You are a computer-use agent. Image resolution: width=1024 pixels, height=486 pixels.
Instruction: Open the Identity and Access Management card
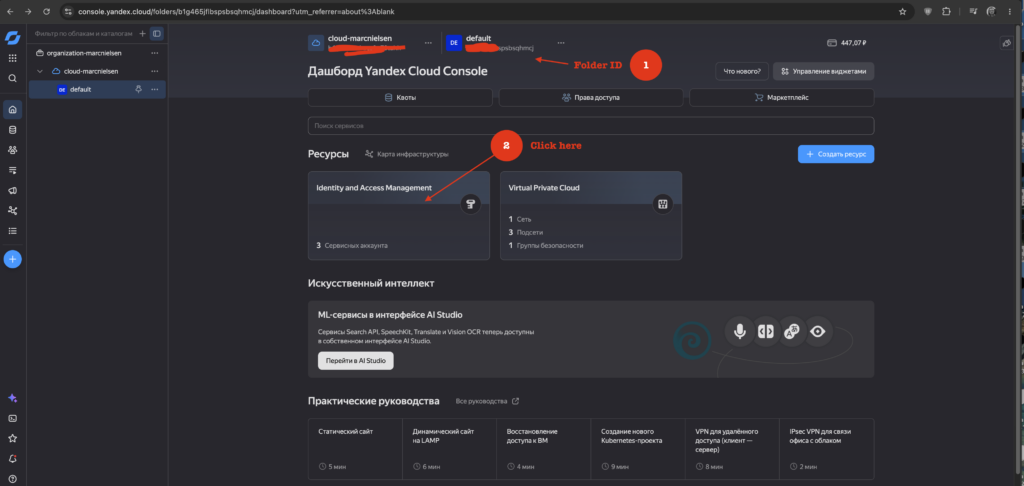399,216
